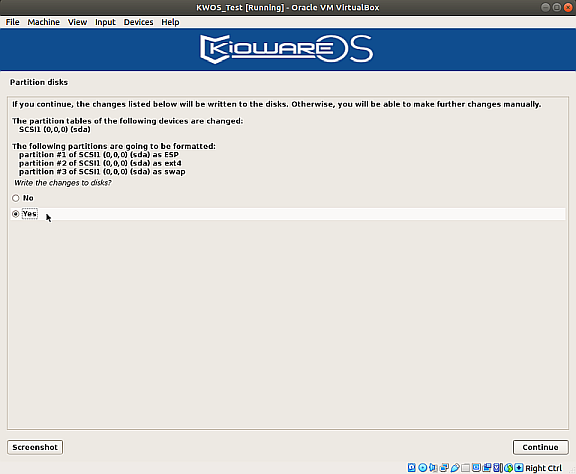Click the network adapter icon in status bar

point(444,467)
